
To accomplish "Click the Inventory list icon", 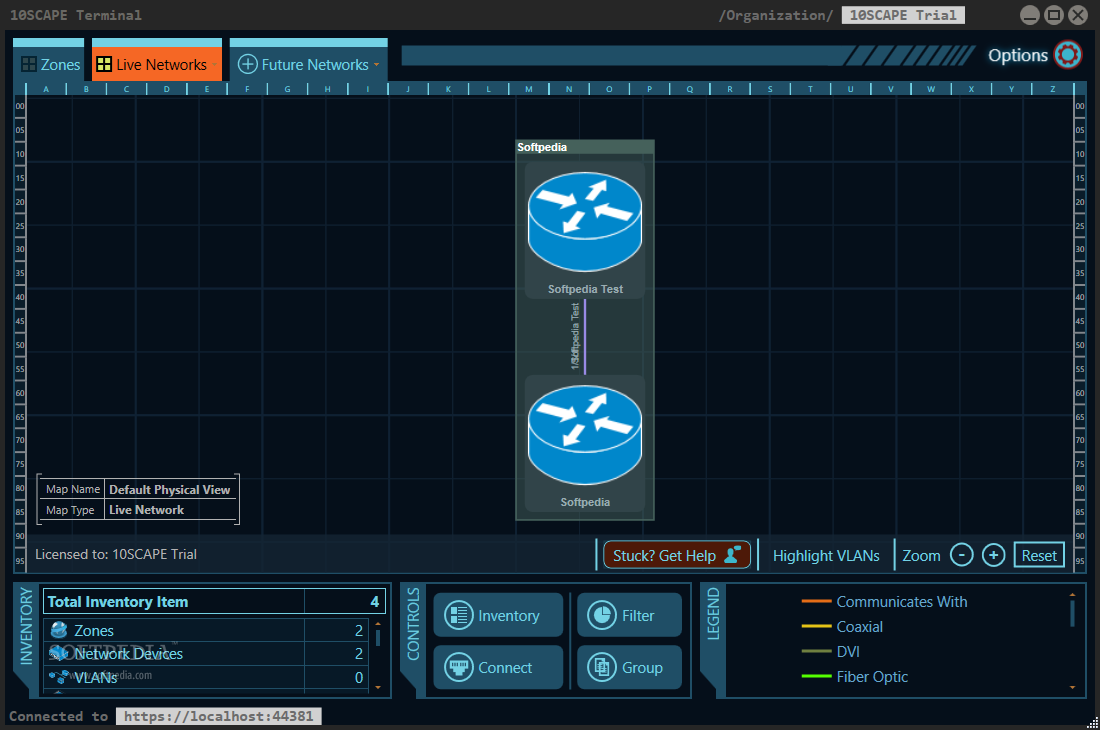I will coord(459,616).
